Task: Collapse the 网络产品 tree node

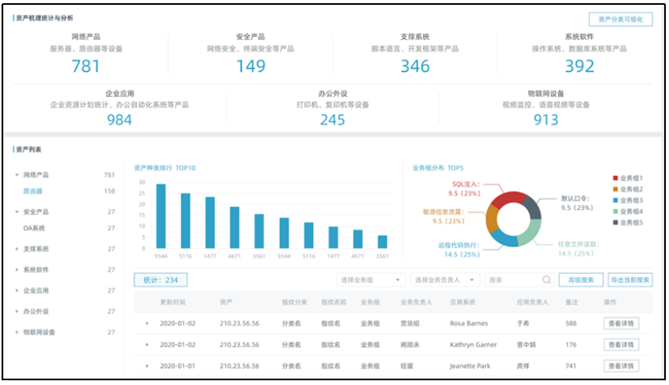Action: (17, 175)
